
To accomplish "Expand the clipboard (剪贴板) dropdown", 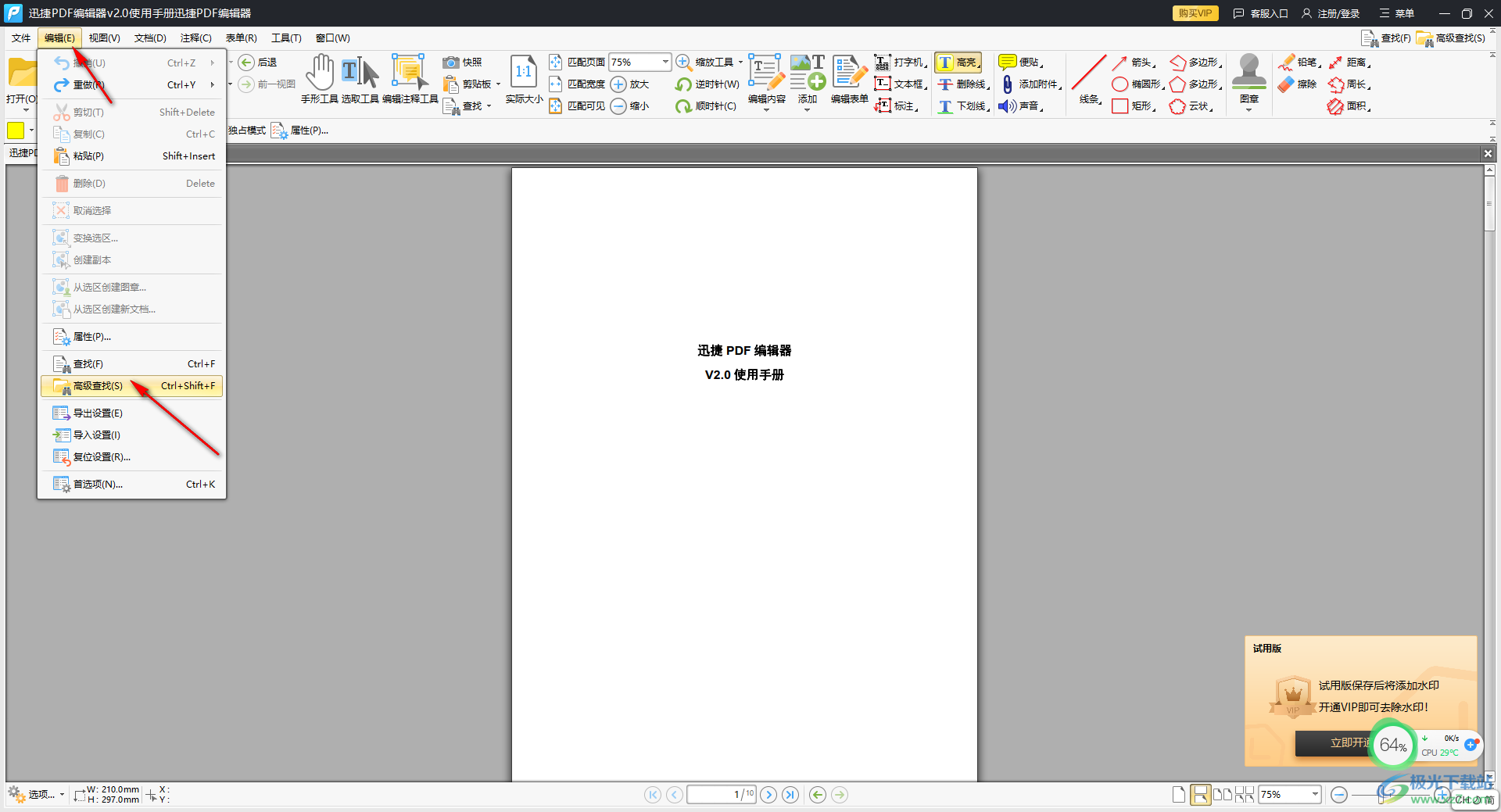I will [x=498, y=84].
